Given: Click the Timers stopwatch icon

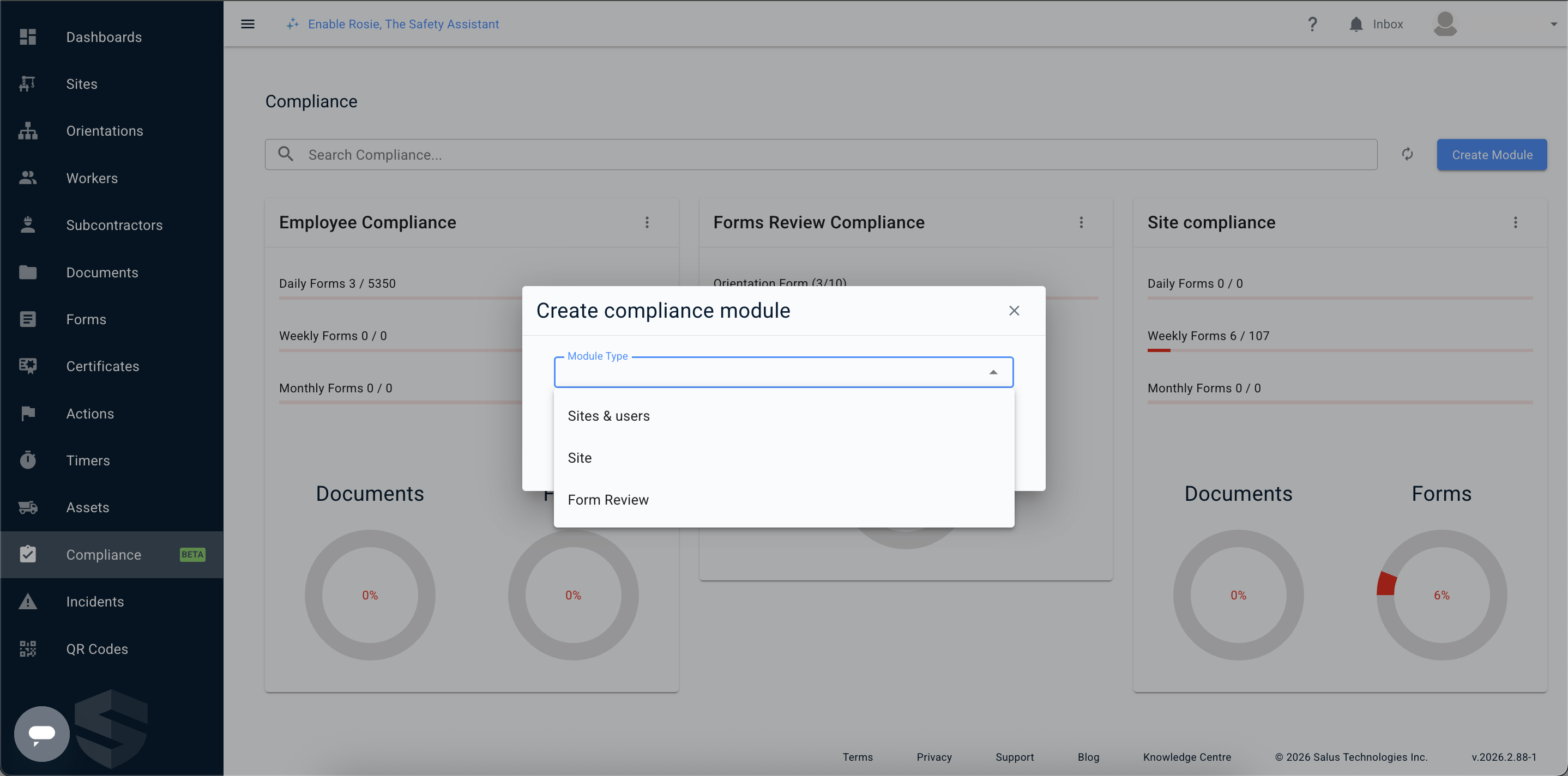Looking at the screenshot, I should [27, 460].
